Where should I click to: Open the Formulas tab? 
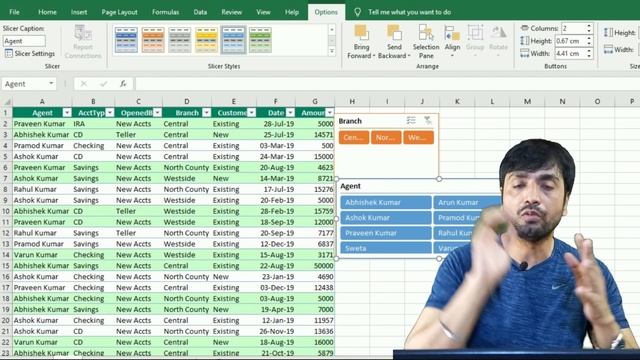[x=165, y=12]
